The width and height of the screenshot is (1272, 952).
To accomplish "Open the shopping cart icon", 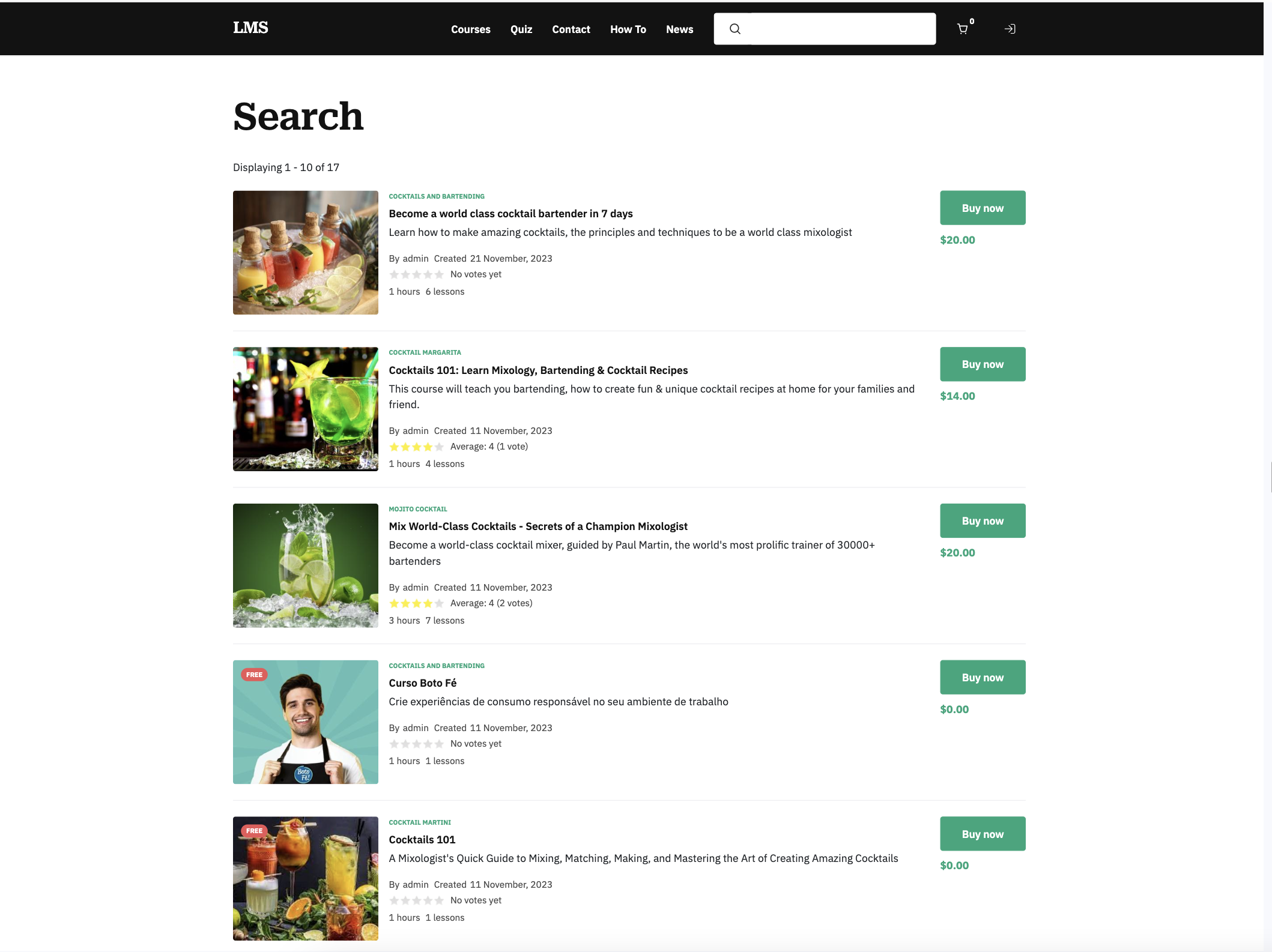I will (963, 29).
